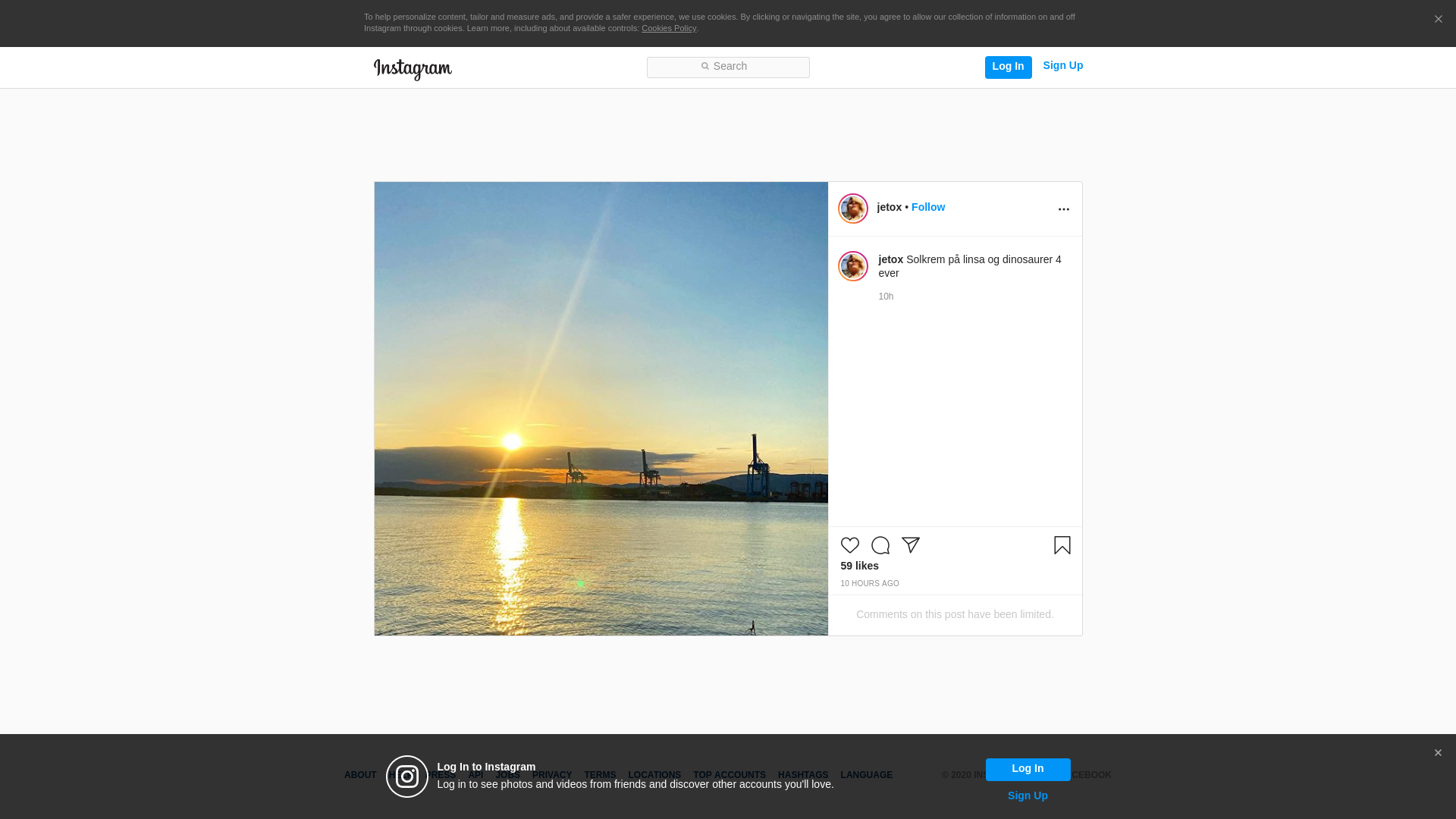Open the LOCATIONS footer link
The width and height of the screenshot is (1456, 819).
(654, 775)
